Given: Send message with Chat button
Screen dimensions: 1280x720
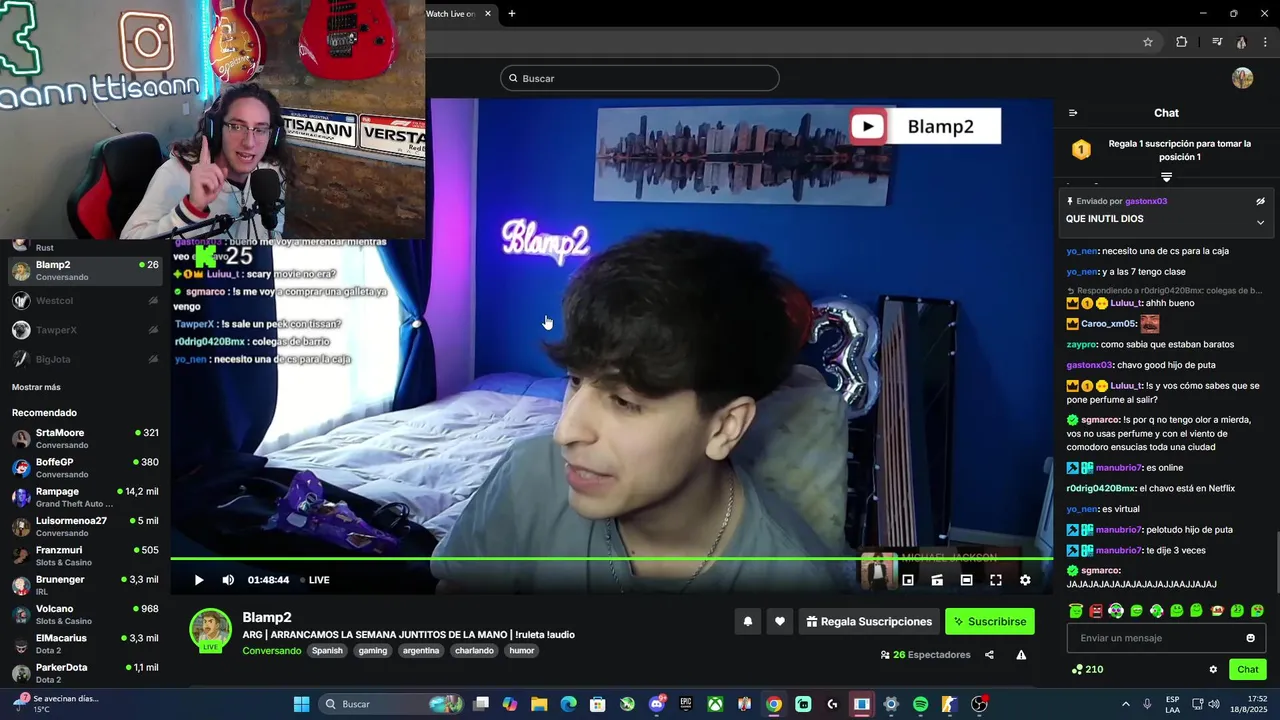Looking at the screenshot, I should pyautogui.click(x=1248, y=669).
